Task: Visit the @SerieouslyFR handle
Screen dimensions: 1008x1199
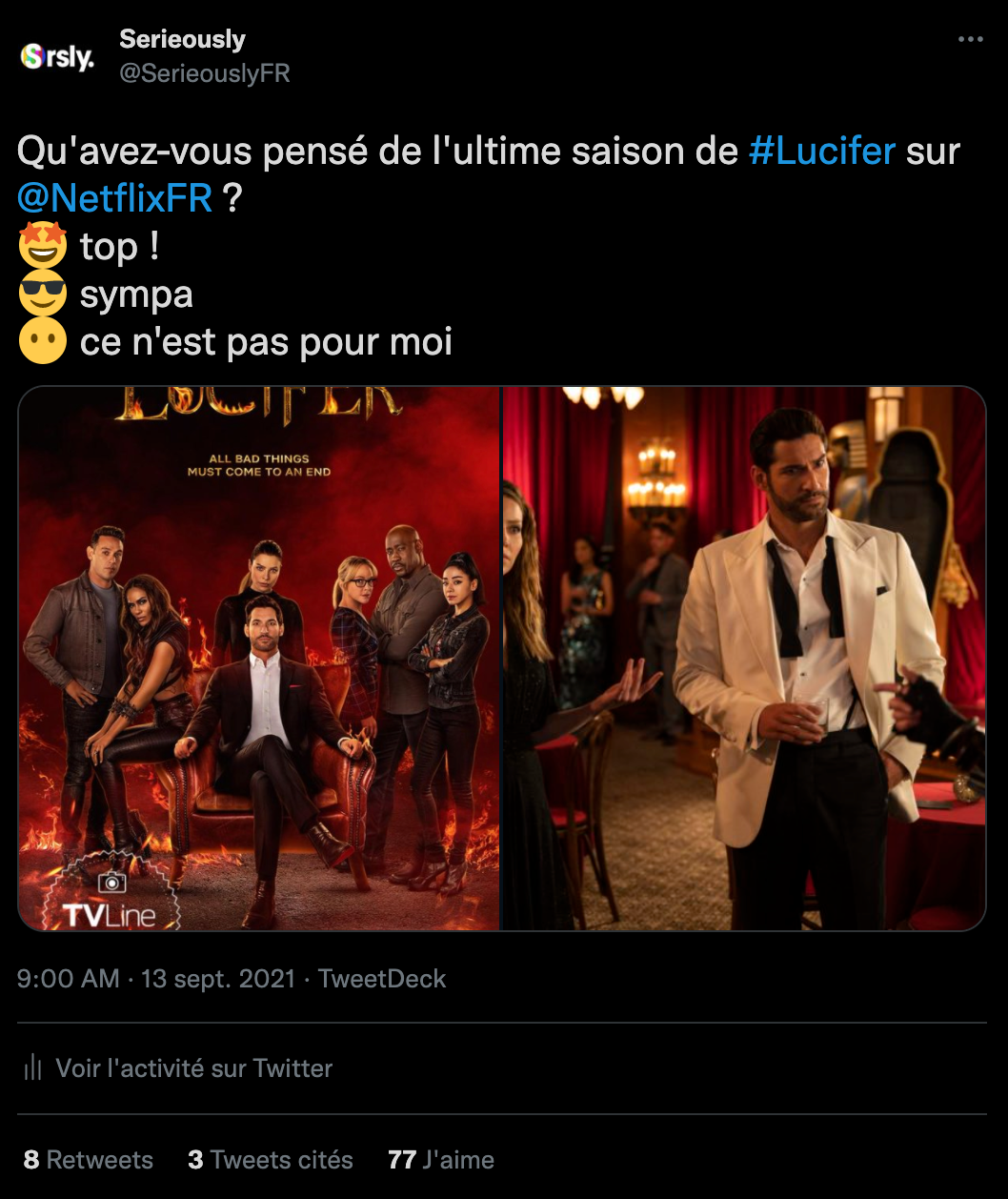Action: [204, 73]
